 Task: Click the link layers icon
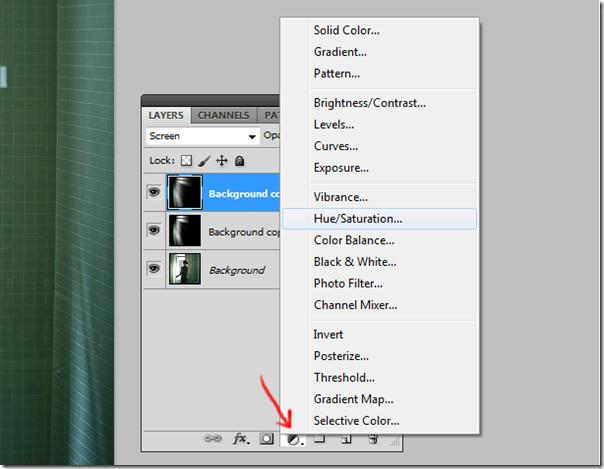pyautogui.click(x=212, y=438)
